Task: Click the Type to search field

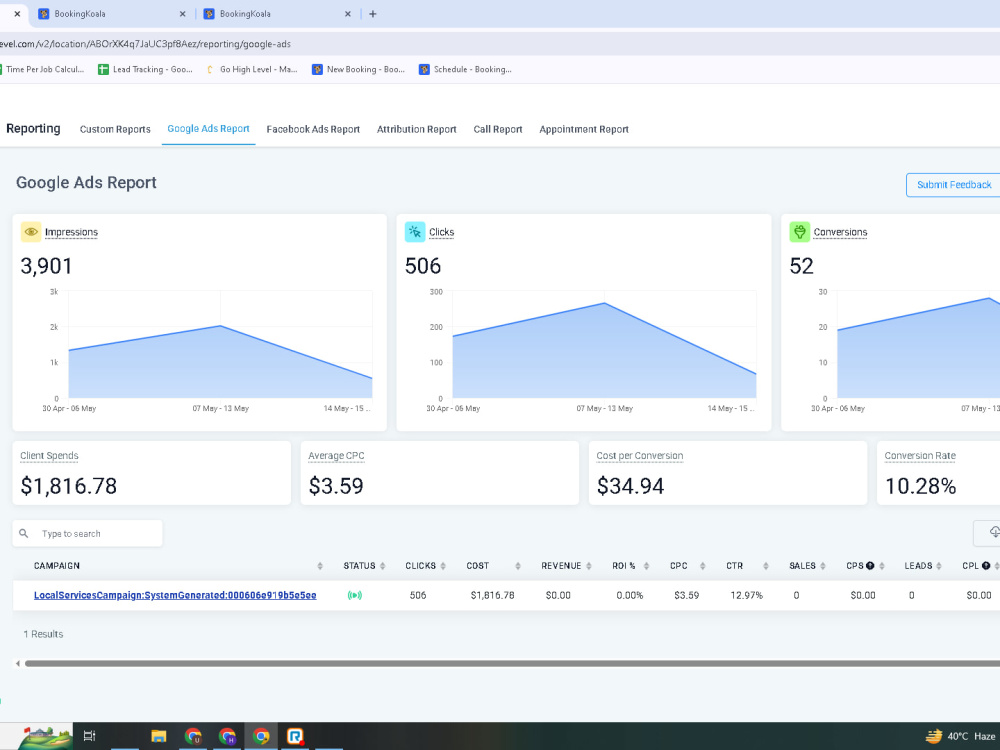Action: (87, 533)
